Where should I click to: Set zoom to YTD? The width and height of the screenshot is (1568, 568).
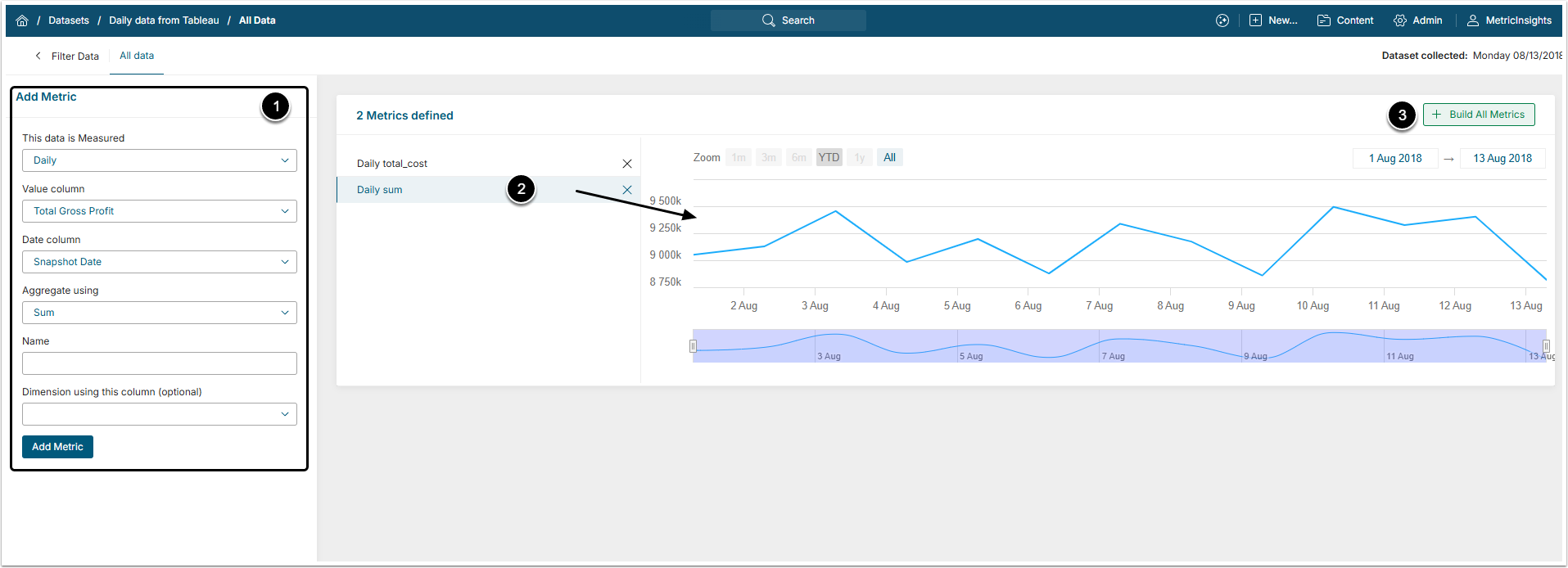point(829,157)
